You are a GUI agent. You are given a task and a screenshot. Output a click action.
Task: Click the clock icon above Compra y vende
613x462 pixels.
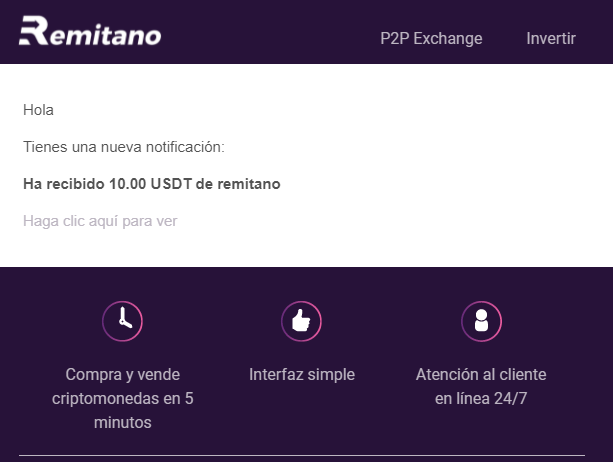coord(122,321)
